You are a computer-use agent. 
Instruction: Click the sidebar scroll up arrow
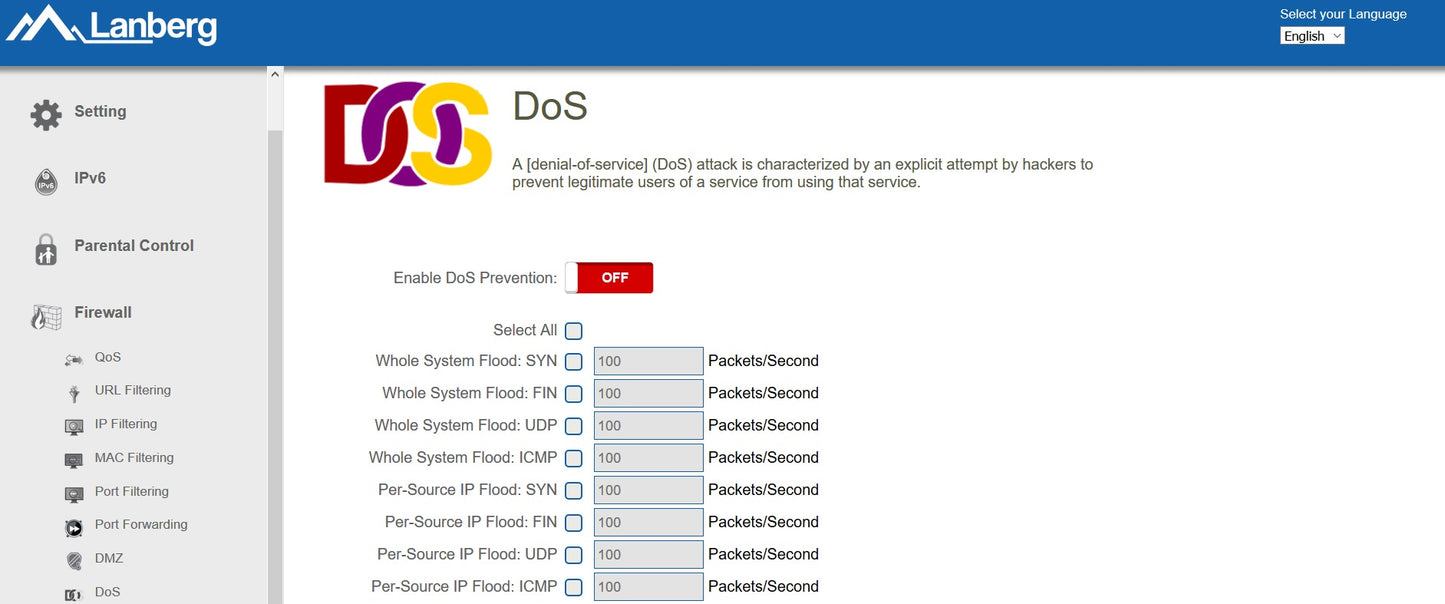click(x=275, y=74)
